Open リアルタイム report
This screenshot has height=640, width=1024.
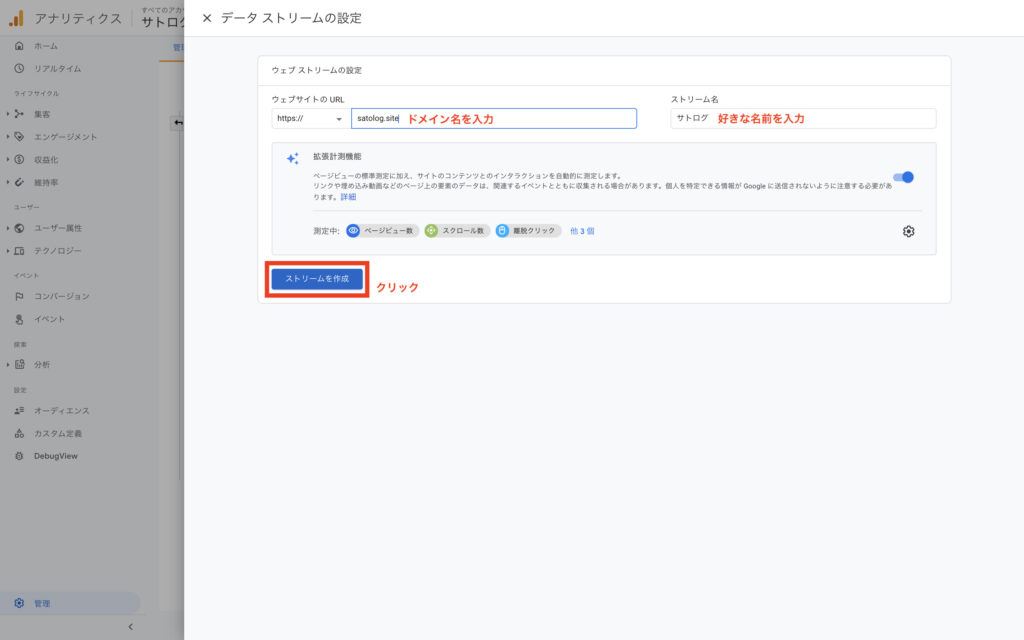pyautogui.click(x=57, y=69)
